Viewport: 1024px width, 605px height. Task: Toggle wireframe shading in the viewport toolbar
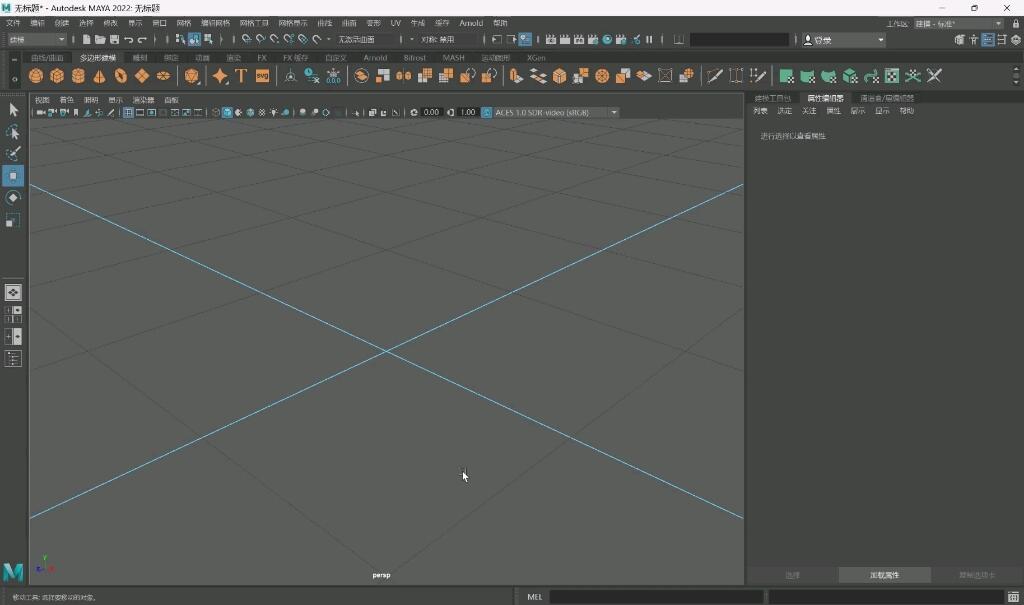point(216,112)
